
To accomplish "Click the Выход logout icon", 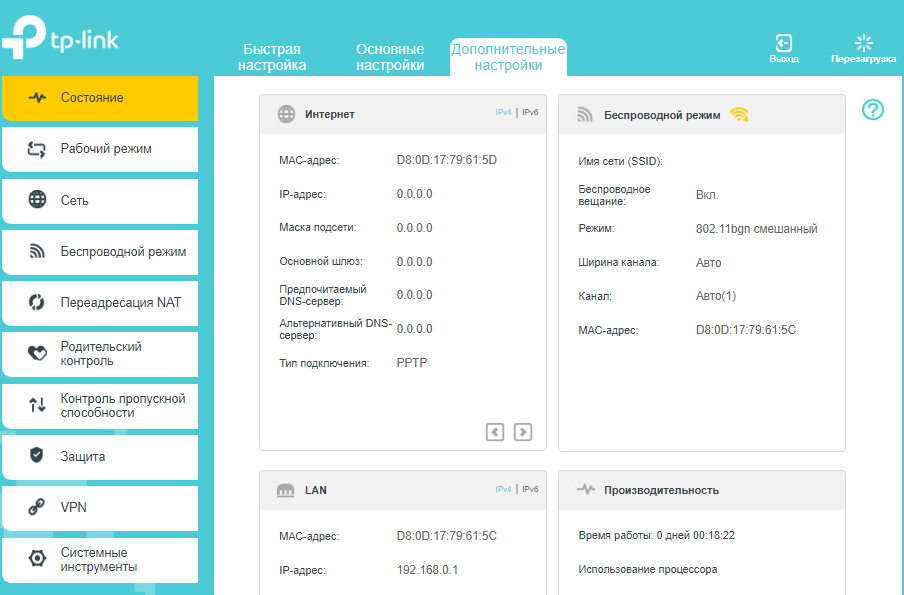I will click(x=784, y=43).
